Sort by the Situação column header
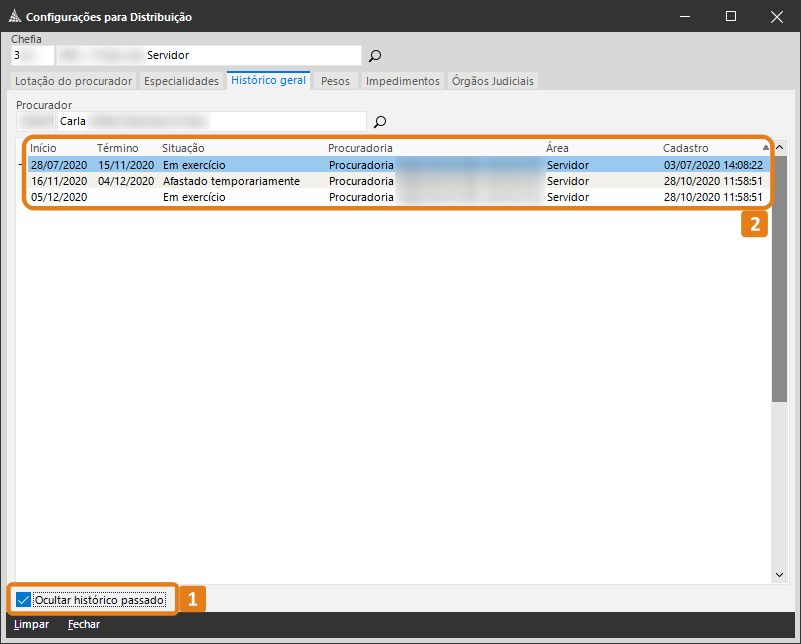Image resolution: width=801 pixels, height=644 pixels. click(183, 148)
